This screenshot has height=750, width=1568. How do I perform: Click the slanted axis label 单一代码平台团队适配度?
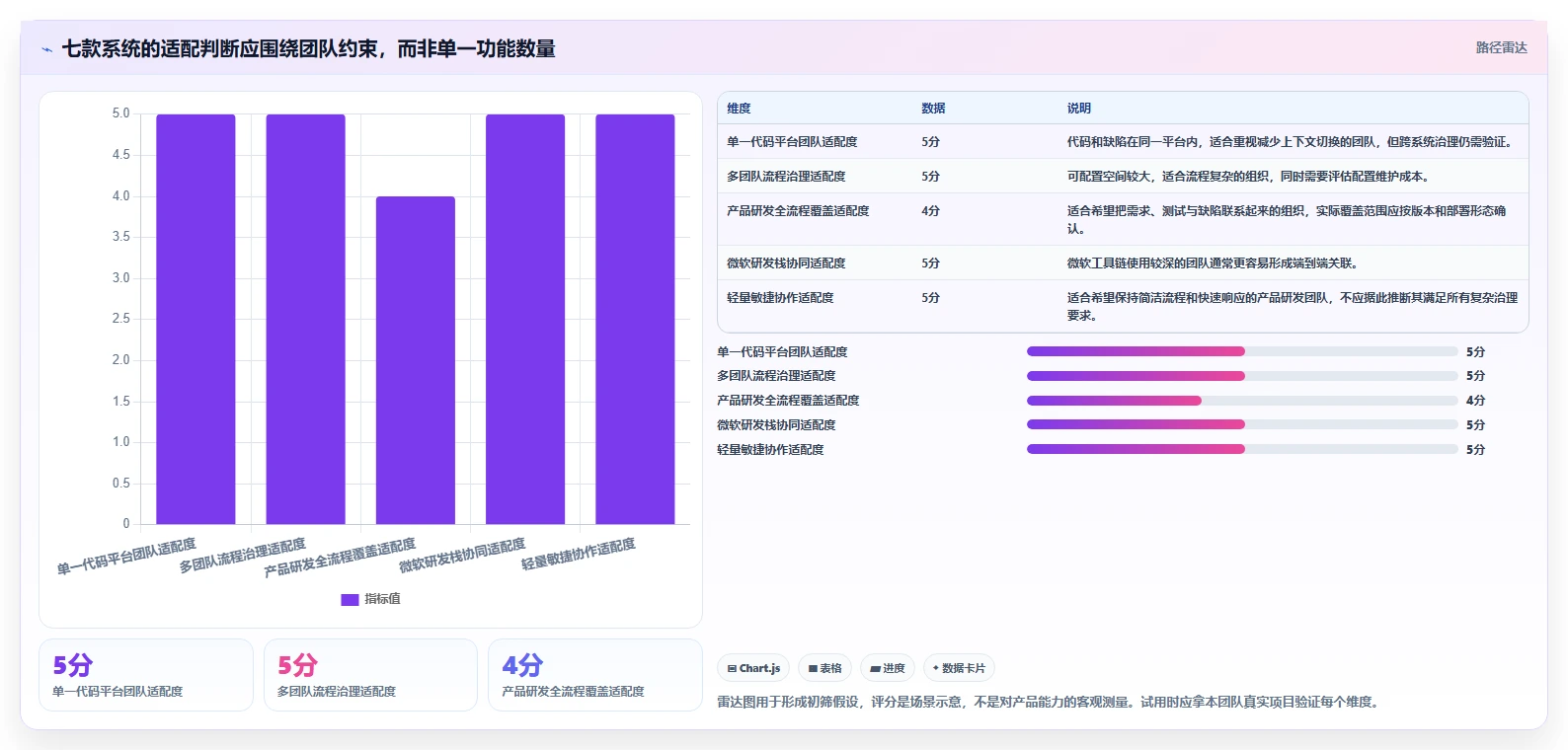click(126, 557)
